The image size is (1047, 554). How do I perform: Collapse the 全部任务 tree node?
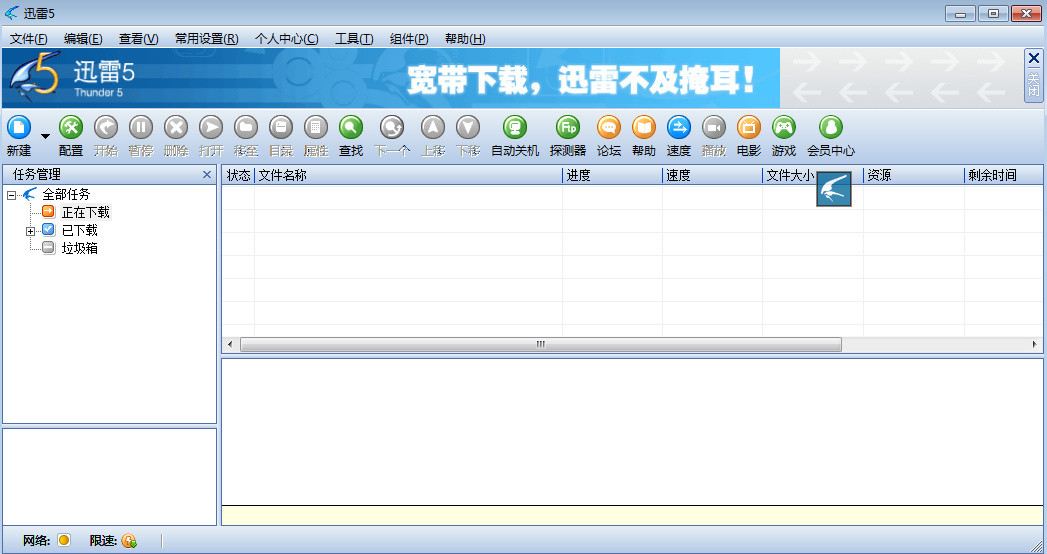11,196
